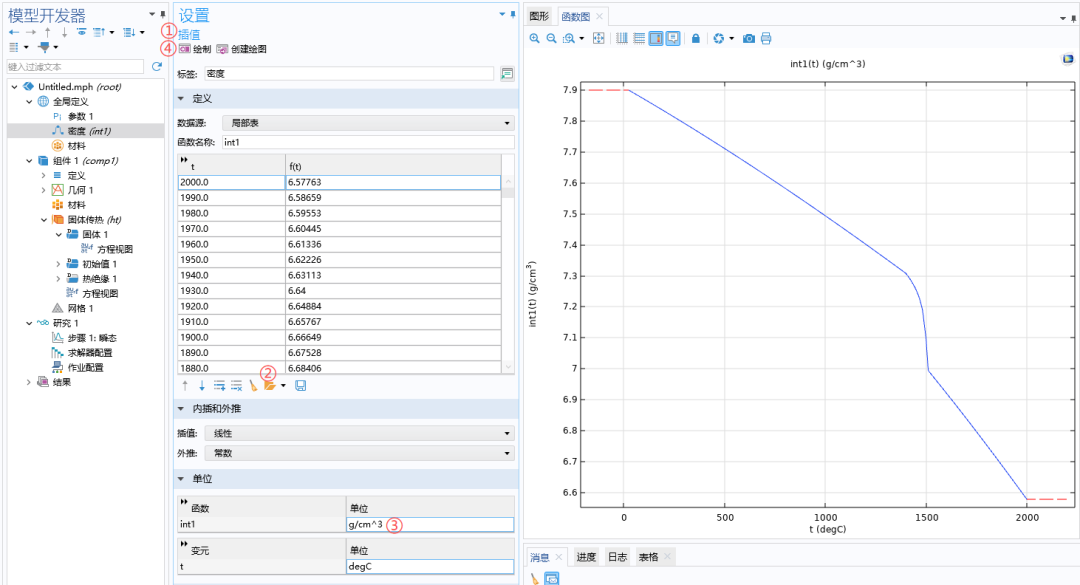Click the save table to file icon
Viewport: 1080px width, 585px height.
coord(300,386)
